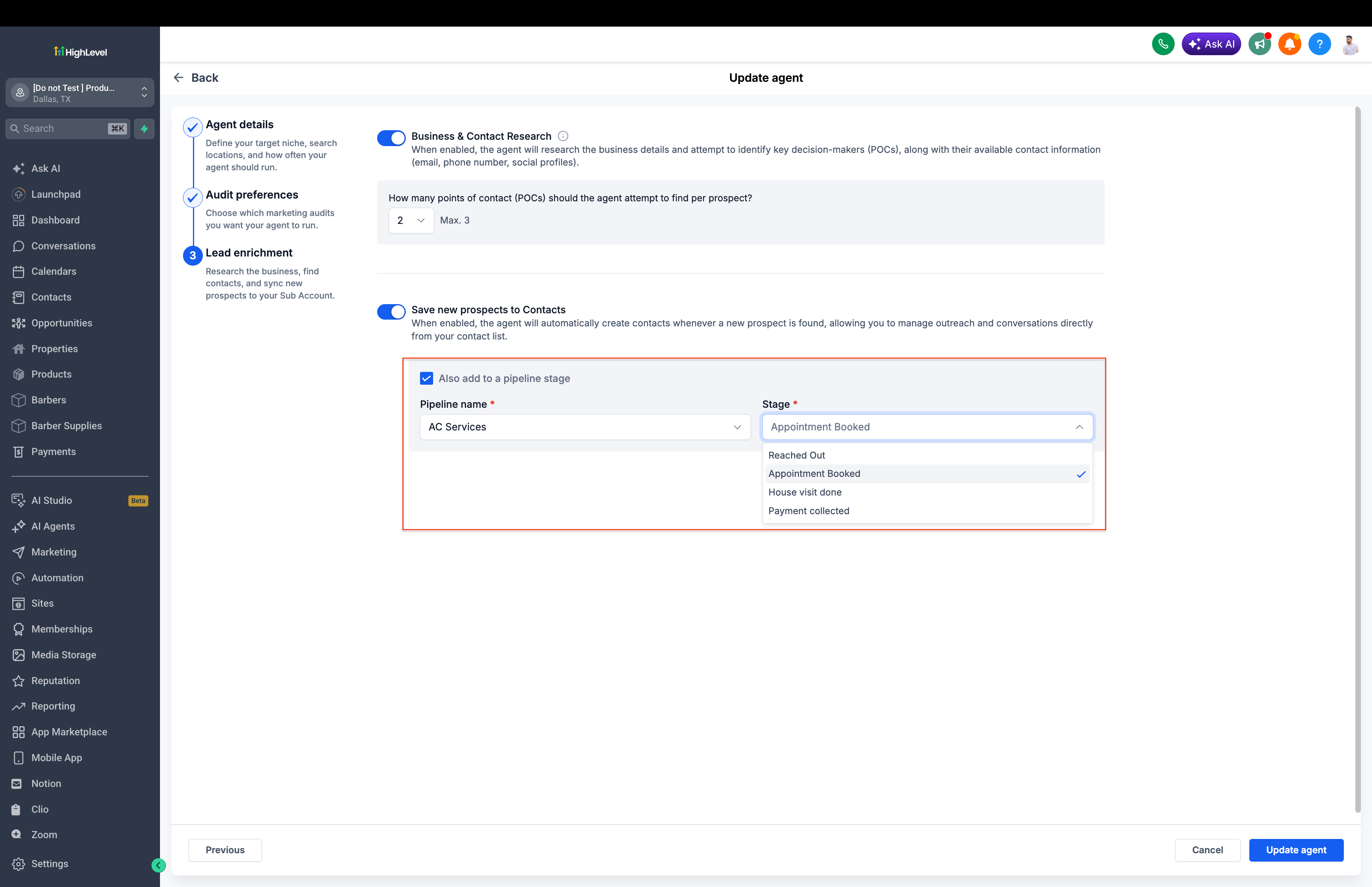Click the Automation play circle icon
1372x887 pixels.
pyautogui.click(x=18, y=578)
